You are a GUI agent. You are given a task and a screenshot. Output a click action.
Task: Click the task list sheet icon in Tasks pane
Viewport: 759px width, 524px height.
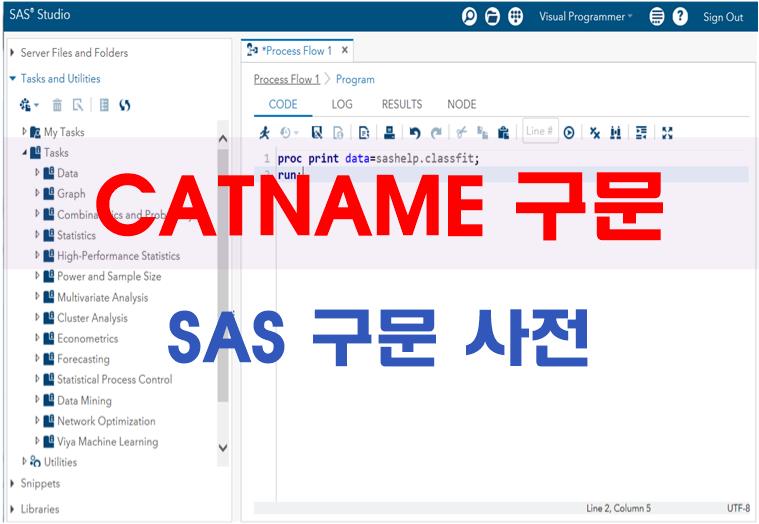click(104, 105)
